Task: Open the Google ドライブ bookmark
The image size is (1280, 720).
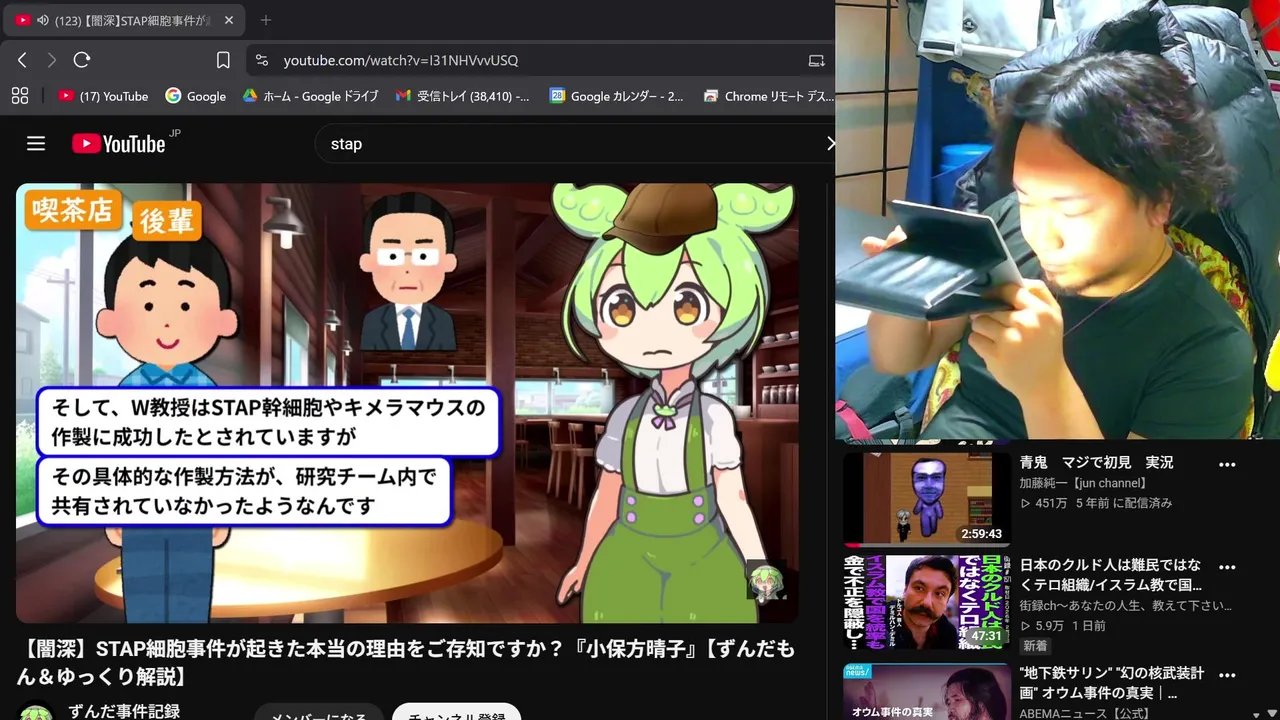Action: (x=310, y=96)
